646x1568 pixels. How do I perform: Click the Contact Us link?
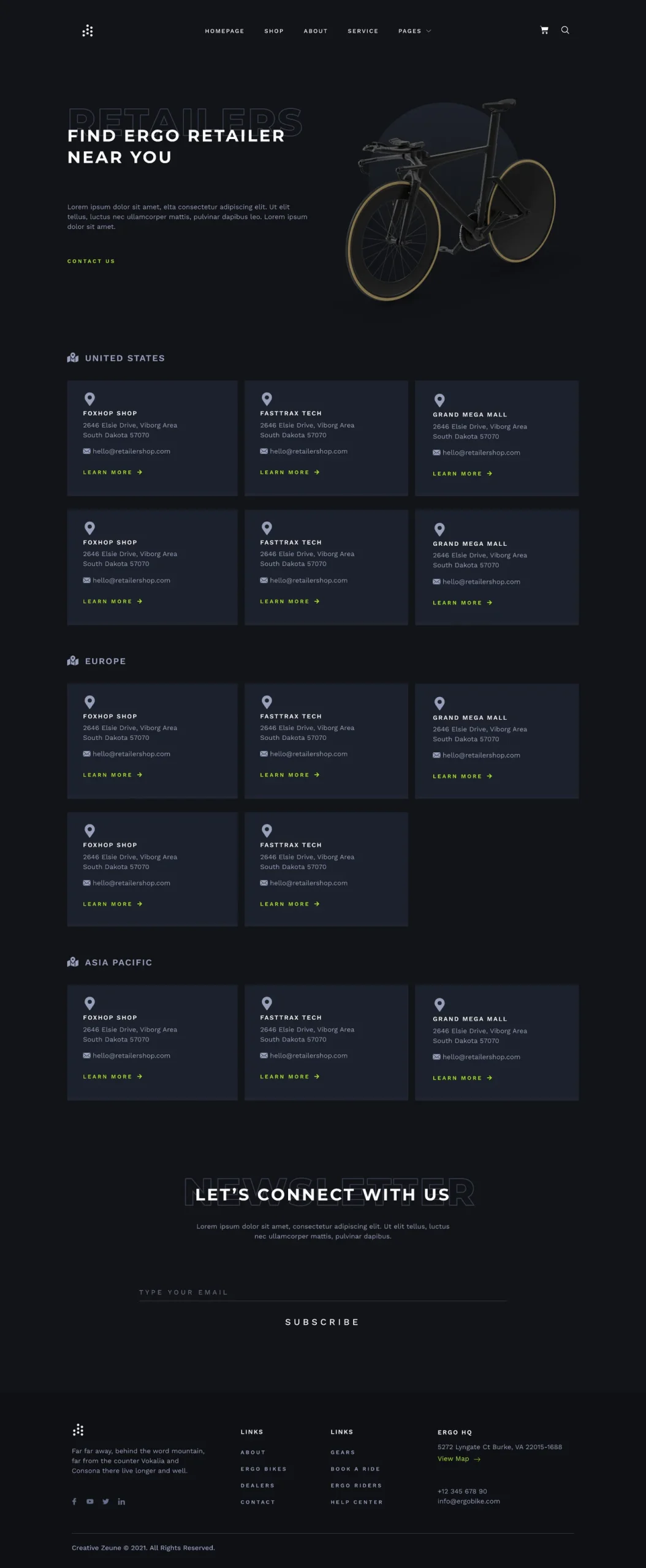tap(91, 261)
